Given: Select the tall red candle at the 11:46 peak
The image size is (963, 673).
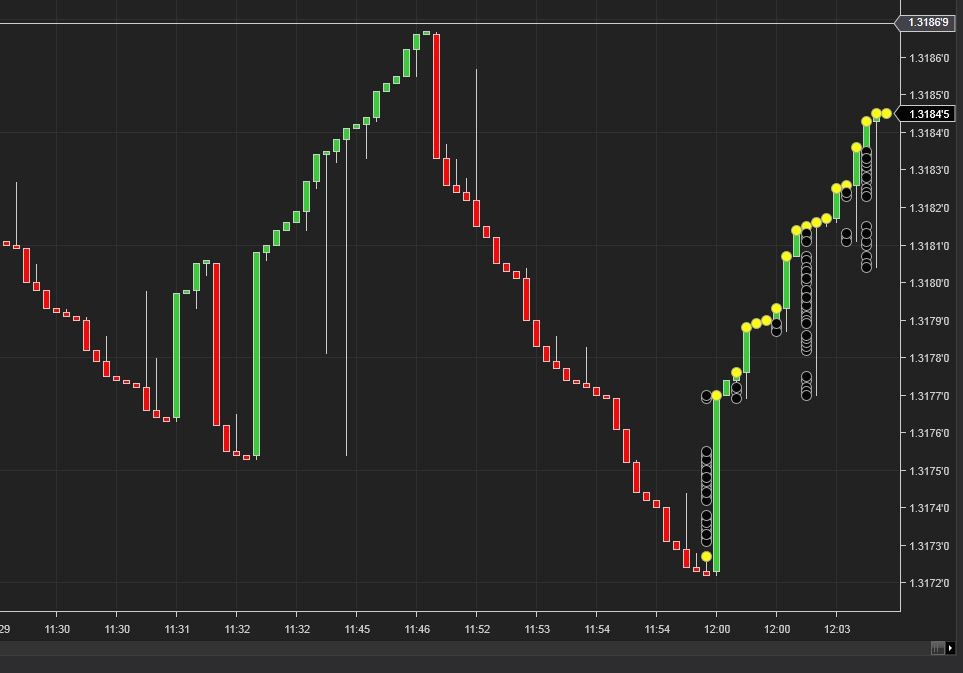Looking at the screenshot, I should click(437, 96).
